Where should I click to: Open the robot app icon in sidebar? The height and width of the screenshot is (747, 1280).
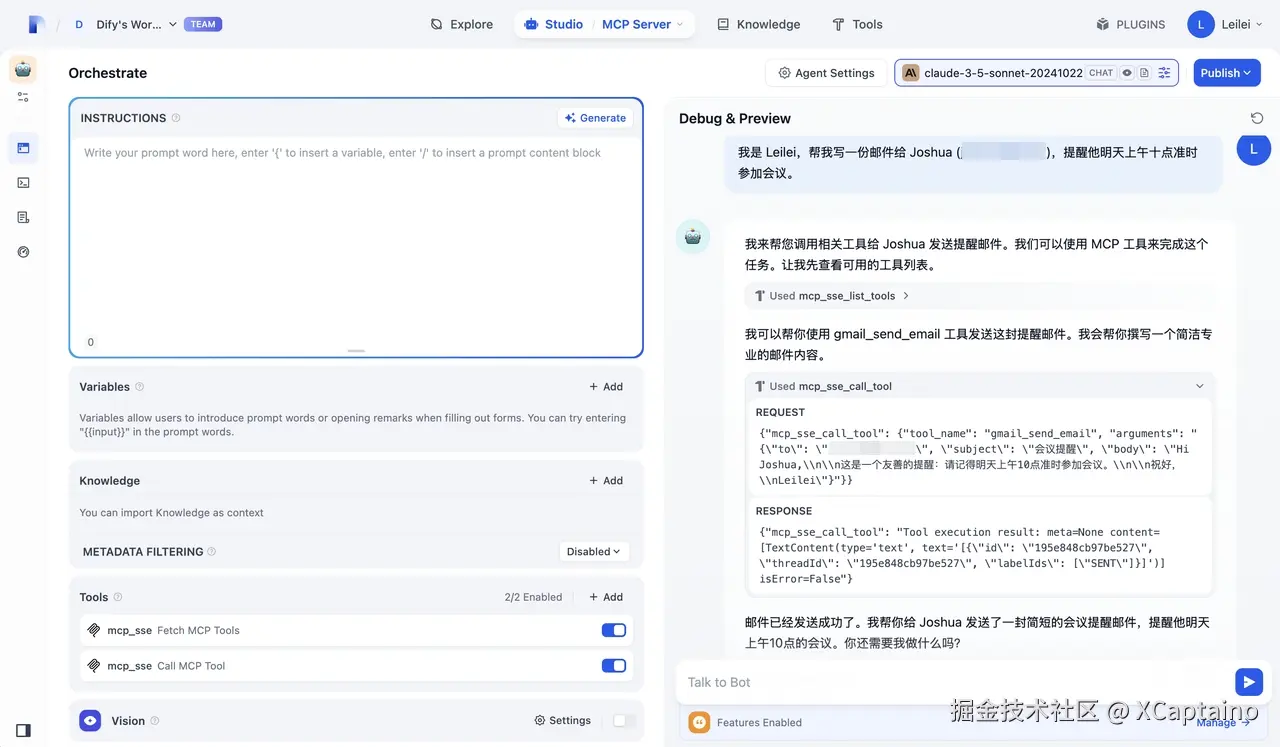(x=23, y=69)
